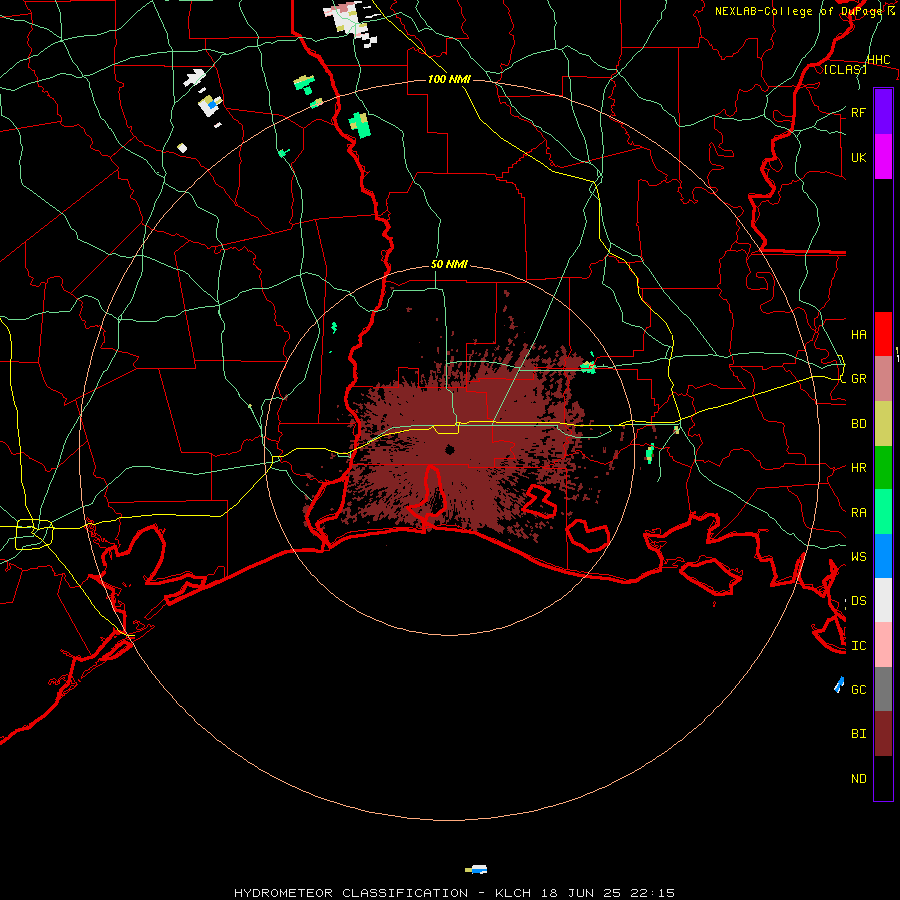The height and width of the screenshot is (900, 900).
Task: Select the GR pink-brown legend swatch
Action: click(883, 379)
